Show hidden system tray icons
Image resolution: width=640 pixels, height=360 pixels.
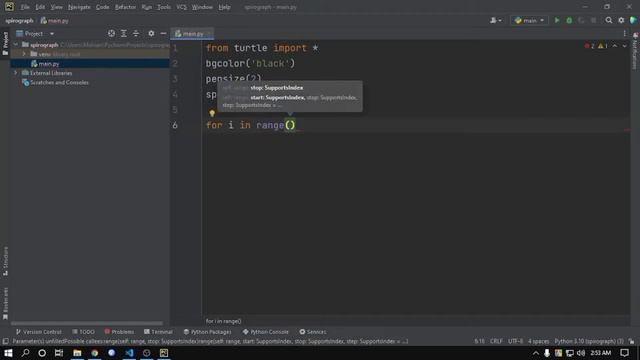tap(536, 353)
